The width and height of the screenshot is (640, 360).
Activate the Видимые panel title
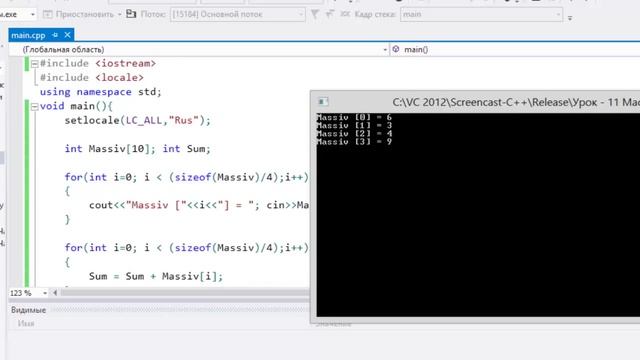(x=28, y=310)
